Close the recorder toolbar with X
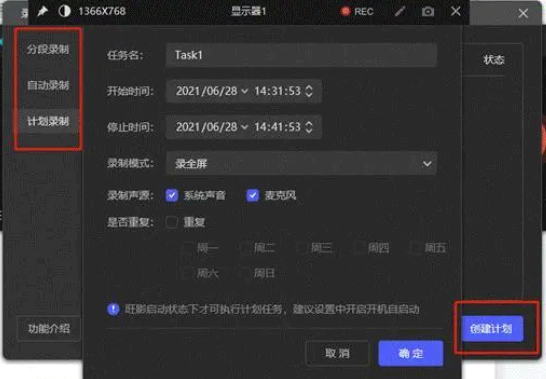546x379 pixels. [x=456, y=11]
